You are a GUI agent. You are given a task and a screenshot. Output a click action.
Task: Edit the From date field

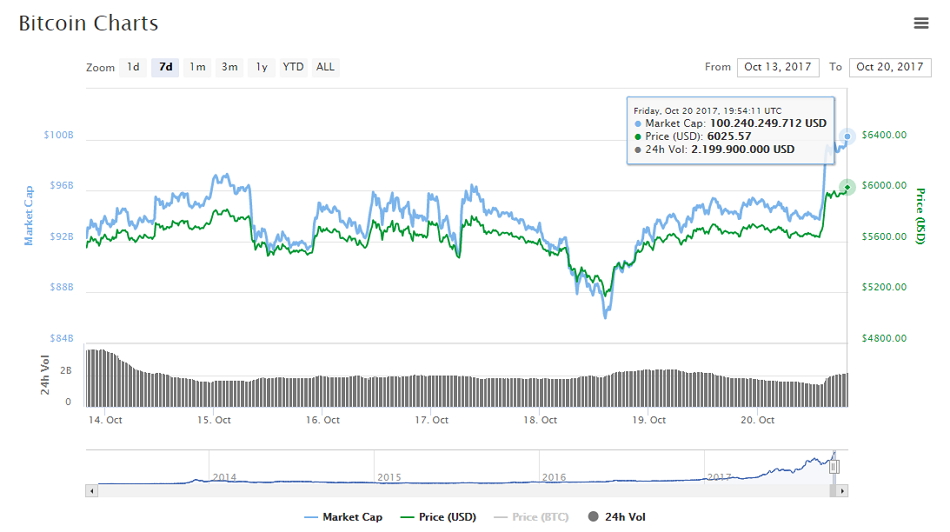pyautogui.click(x=778, y=67)
